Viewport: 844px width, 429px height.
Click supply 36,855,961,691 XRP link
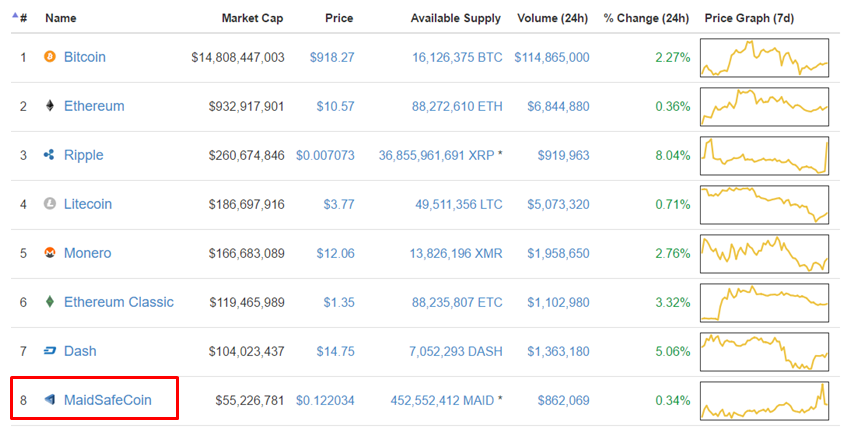[x=437, y=156]
